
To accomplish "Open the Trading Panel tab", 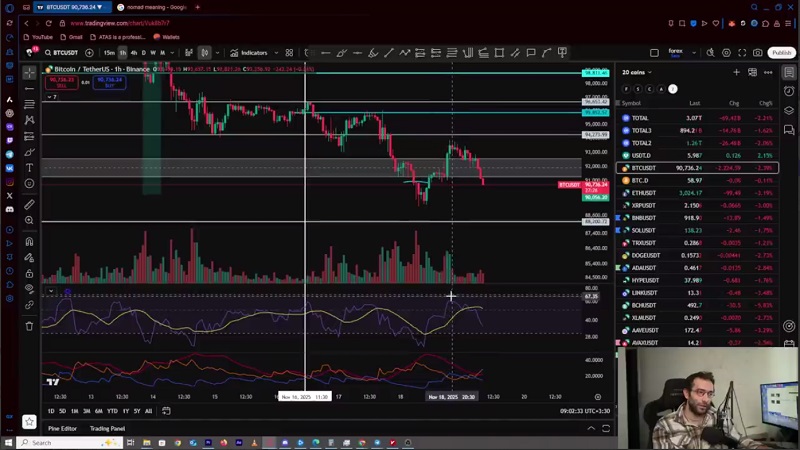I will pos(107,428).
